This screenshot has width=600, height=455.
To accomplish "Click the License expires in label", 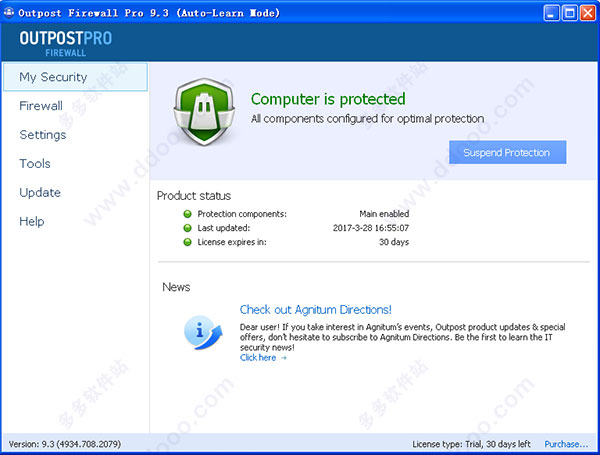I will click(x=232, y=242).
